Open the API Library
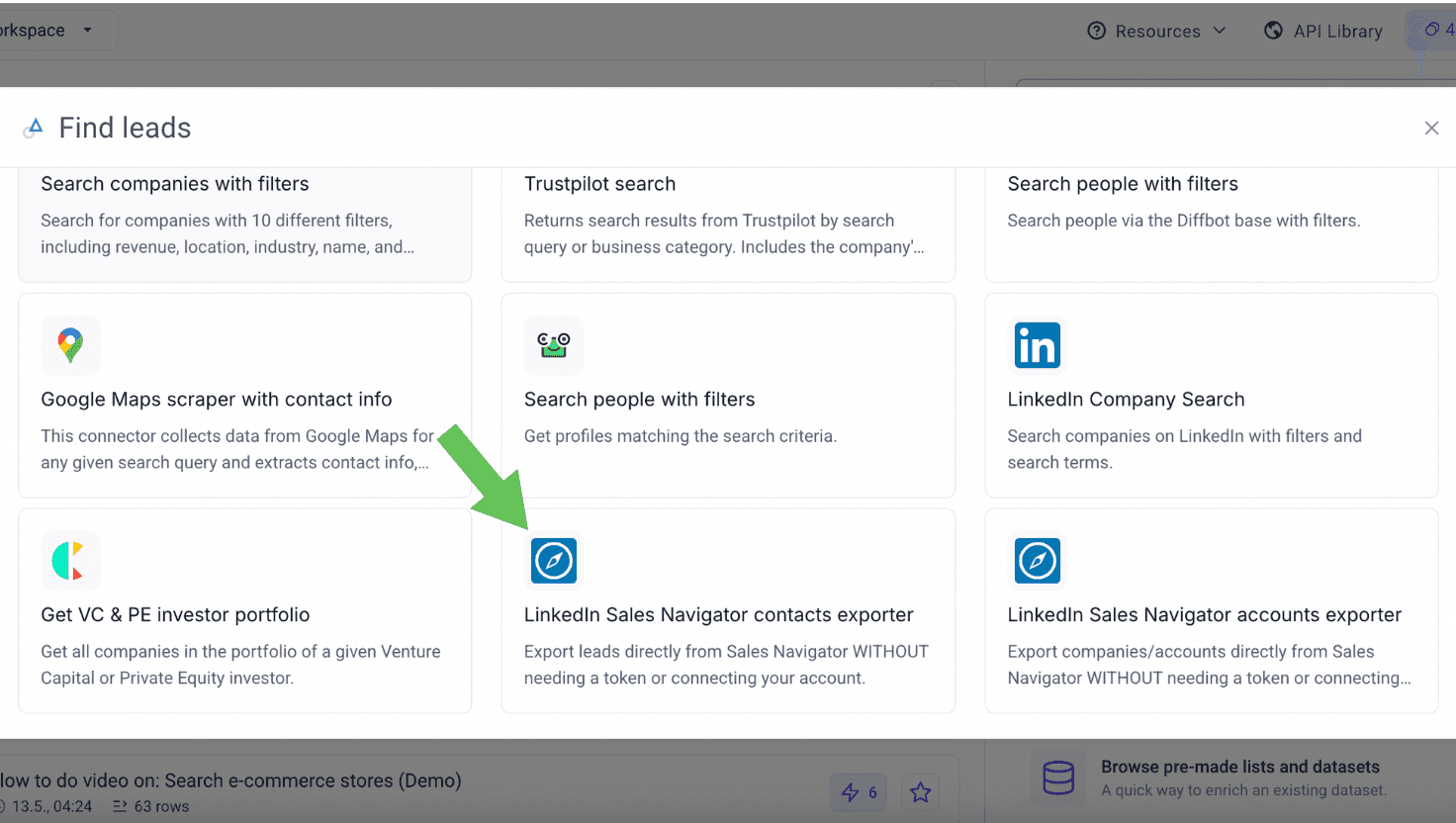Screen dimensions: 1456x823 point(1337,31)
